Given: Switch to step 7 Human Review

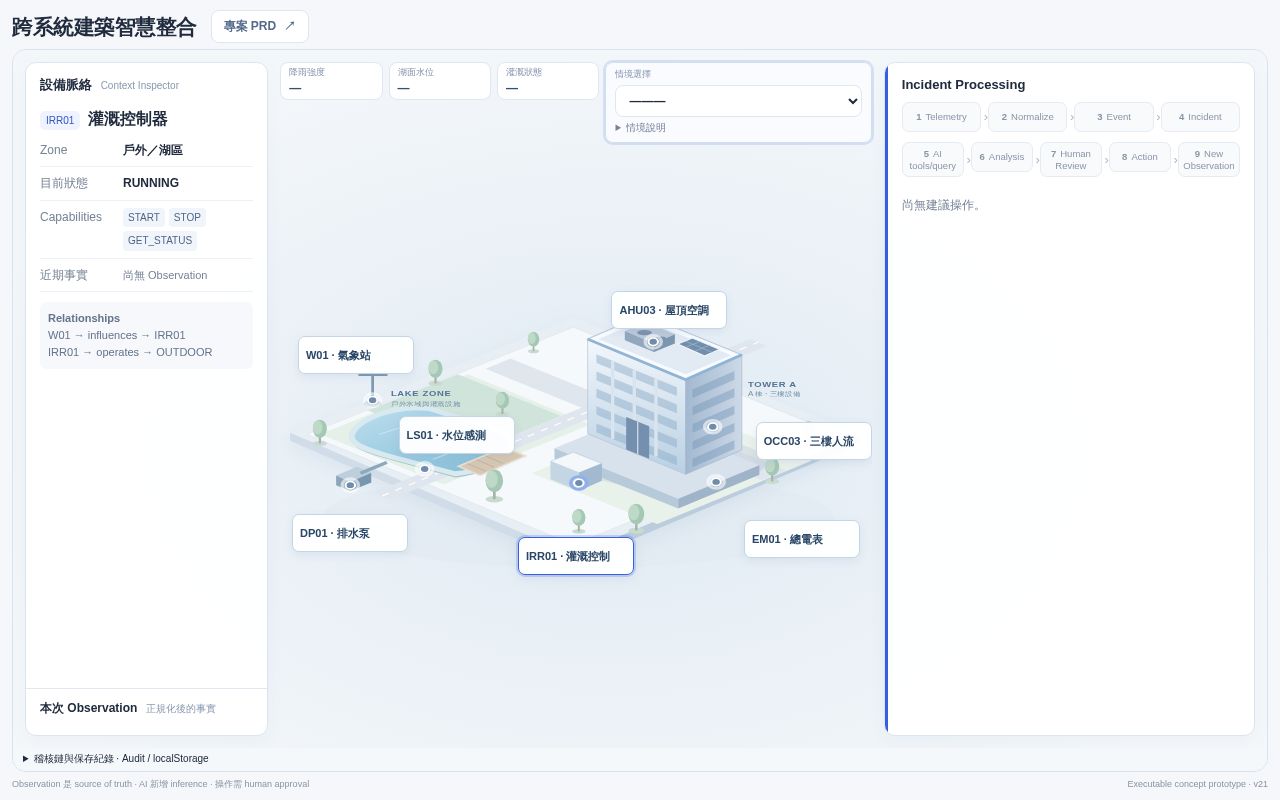Looking at the screenshot, I should pos(1071,160).
